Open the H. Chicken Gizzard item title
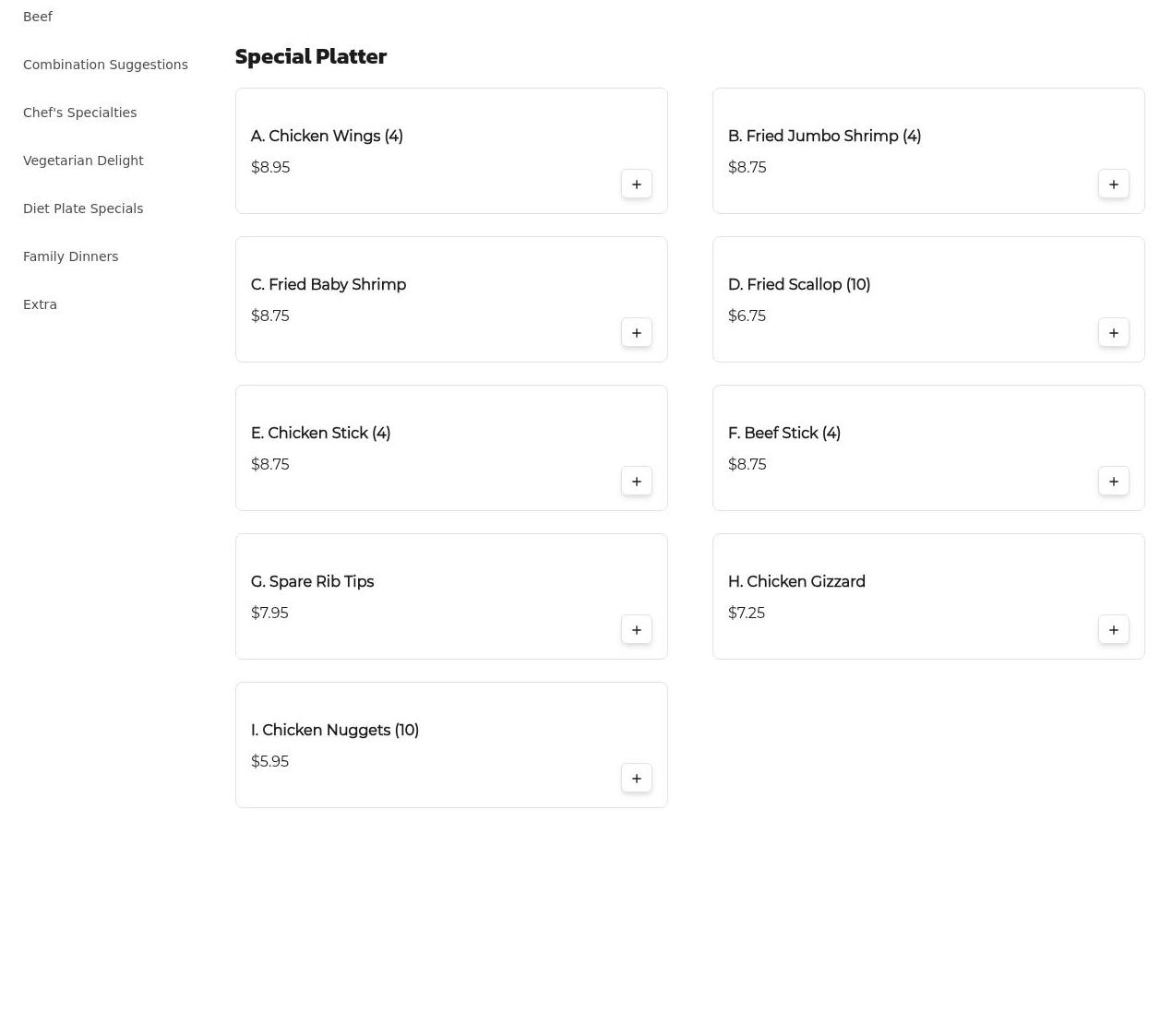 tap(796, 581)
